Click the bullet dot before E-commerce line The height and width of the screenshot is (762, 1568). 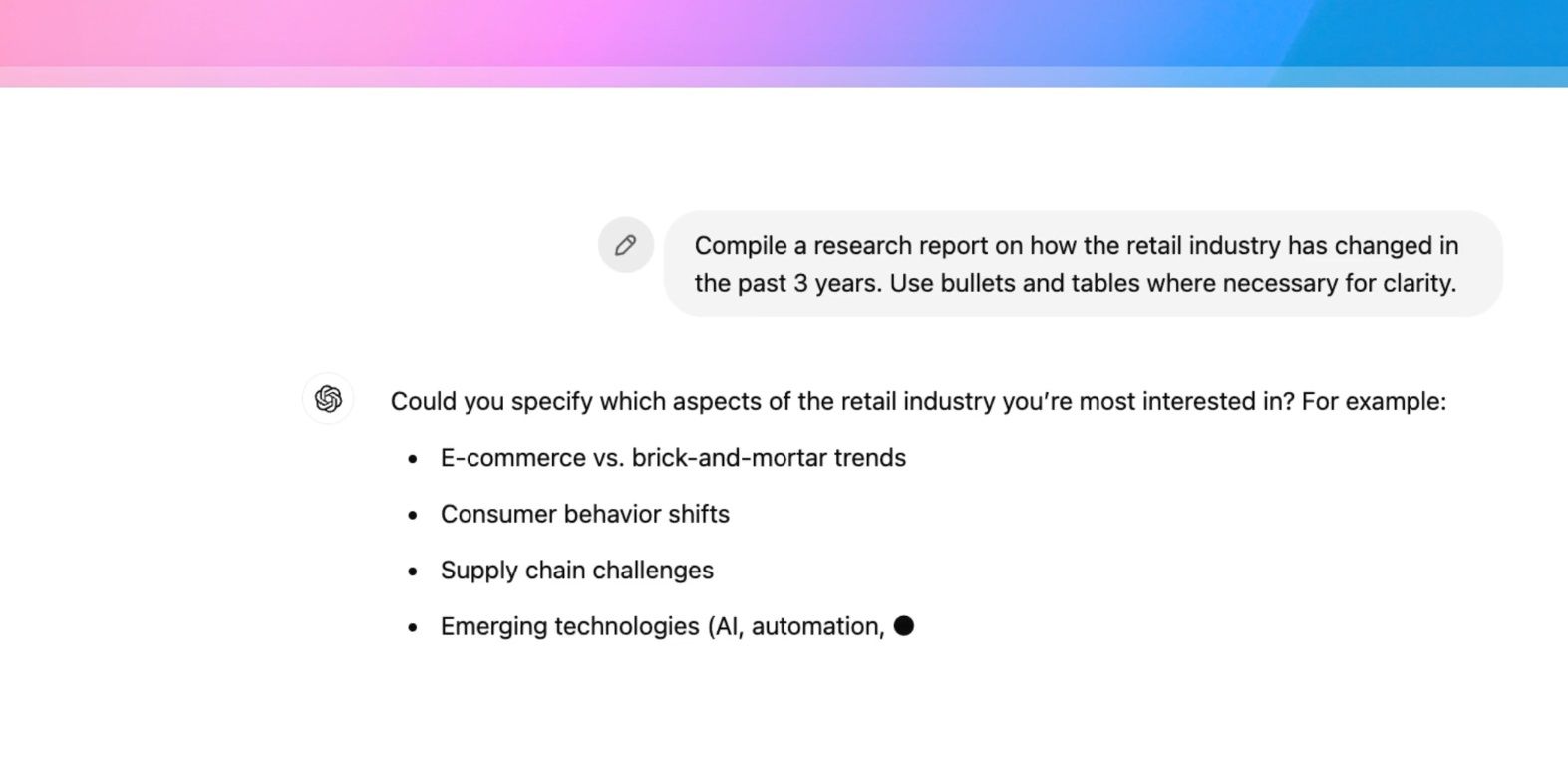(413, 459)
